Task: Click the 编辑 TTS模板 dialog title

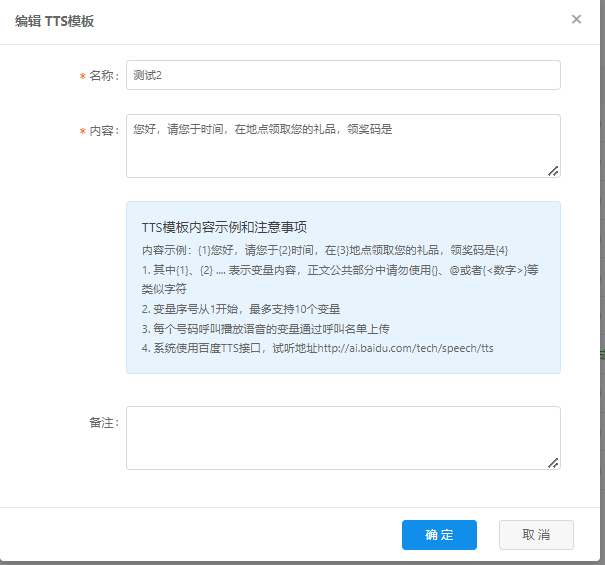Action: pyautogui.click(x=54, y=20)
